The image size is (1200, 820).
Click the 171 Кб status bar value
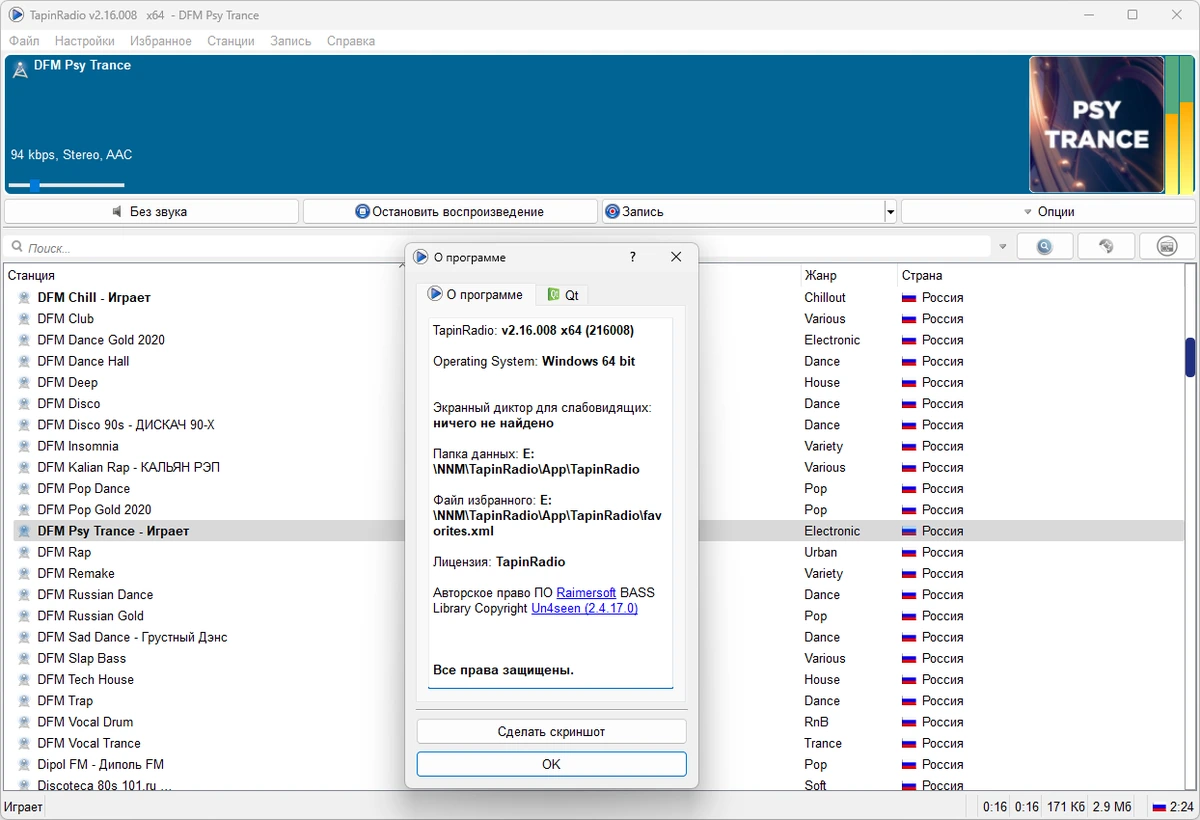tap(1064, 807)
